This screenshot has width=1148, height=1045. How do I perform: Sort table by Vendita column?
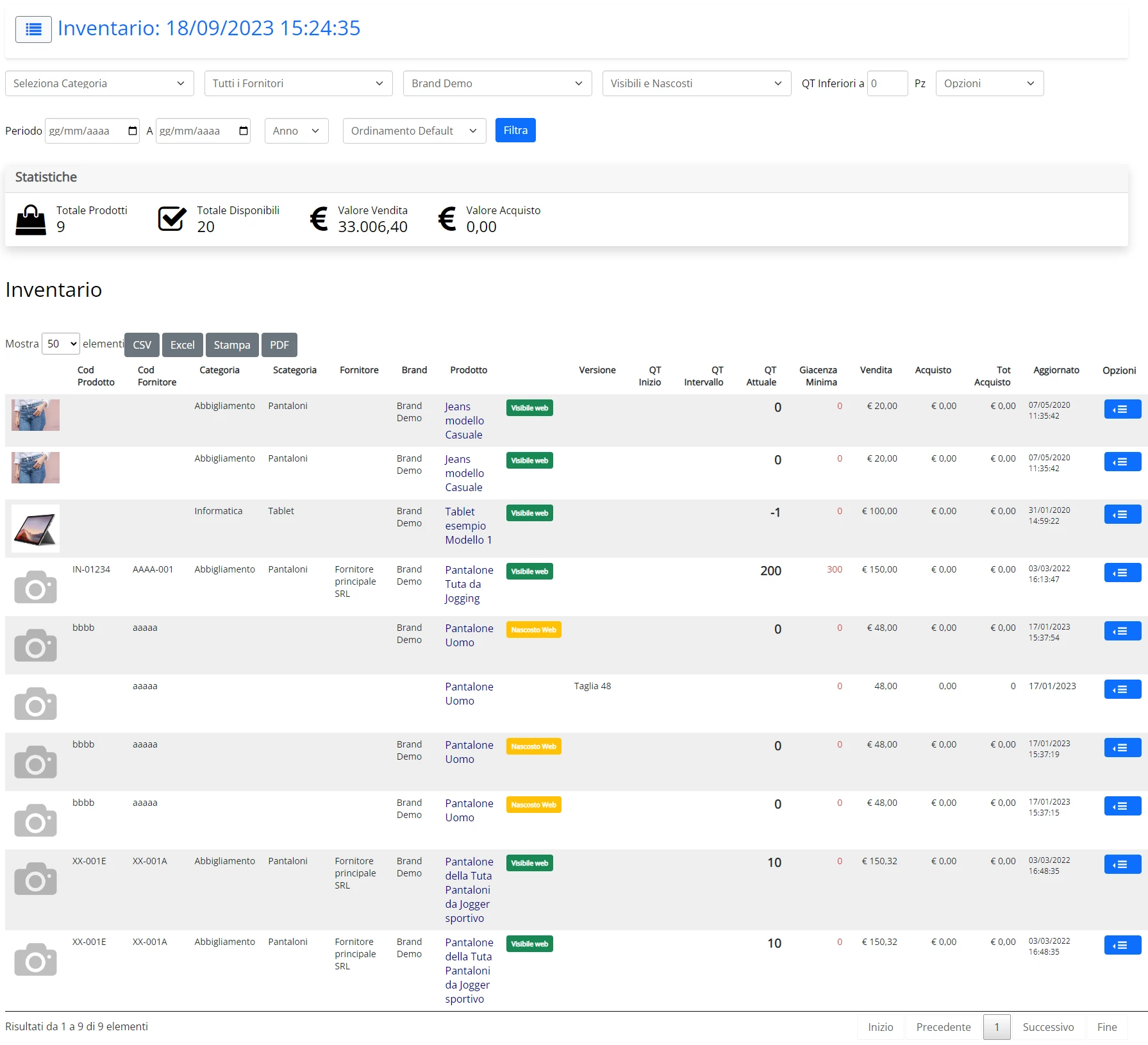[876, 370]
